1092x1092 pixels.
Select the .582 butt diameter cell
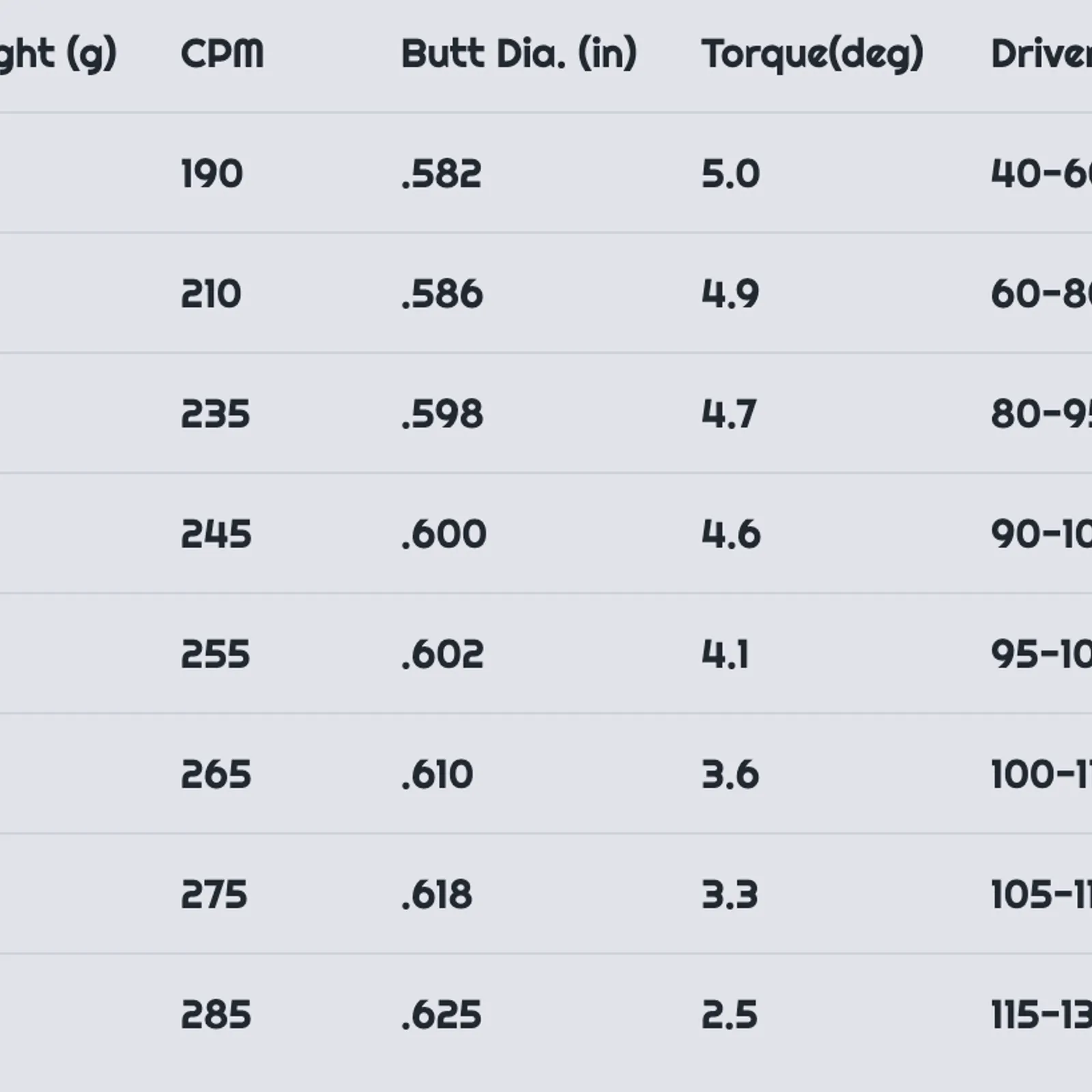pyautogui.click(x=442, y=173)
